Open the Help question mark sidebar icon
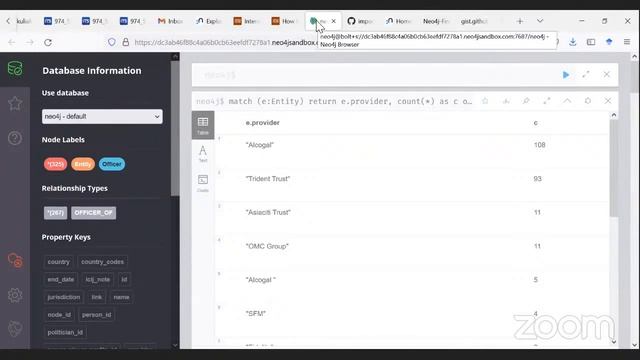The width and height of the screenshot is (640, 360). 15,138
